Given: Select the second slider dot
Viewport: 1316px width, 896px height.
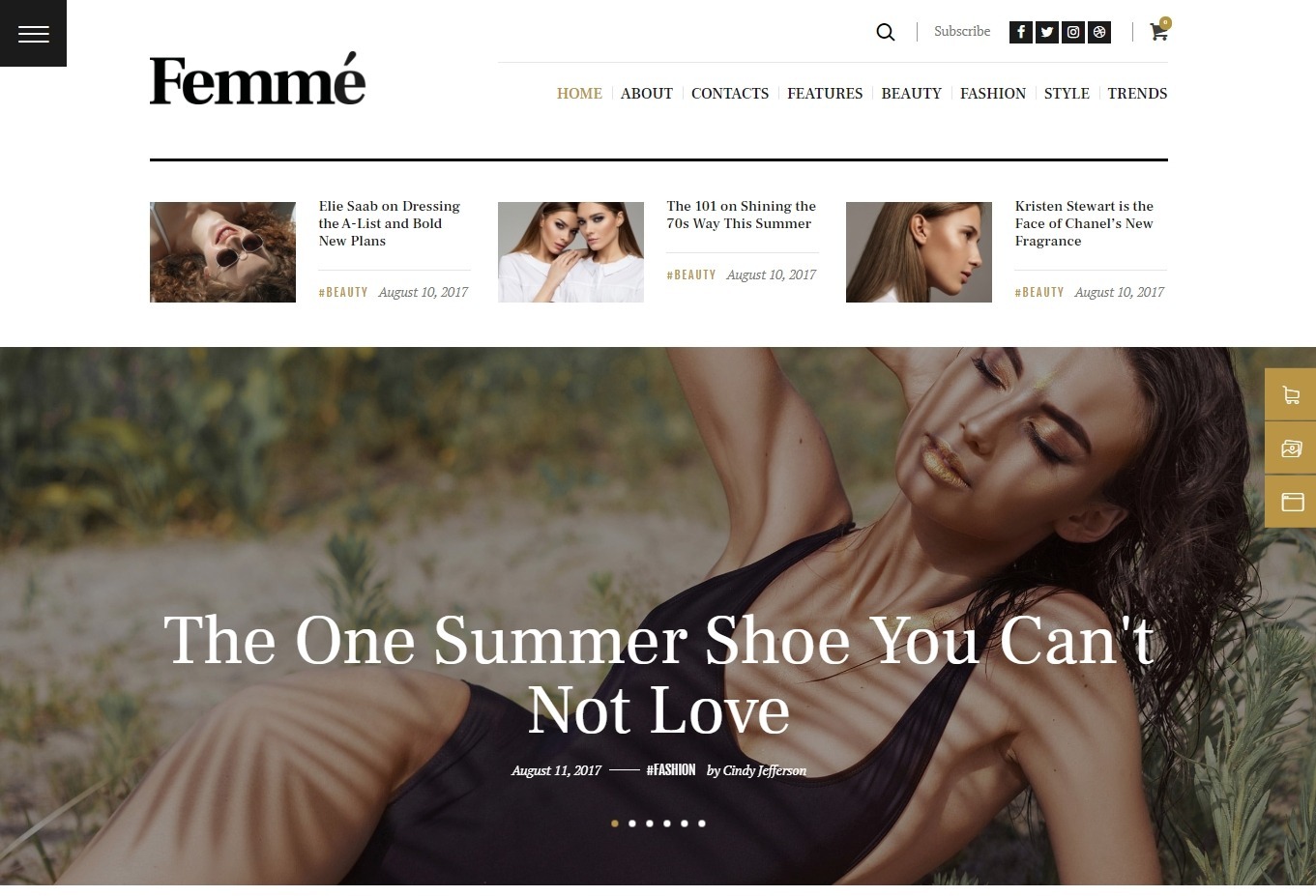Looking at the screenshot, I should coord(632,824).
